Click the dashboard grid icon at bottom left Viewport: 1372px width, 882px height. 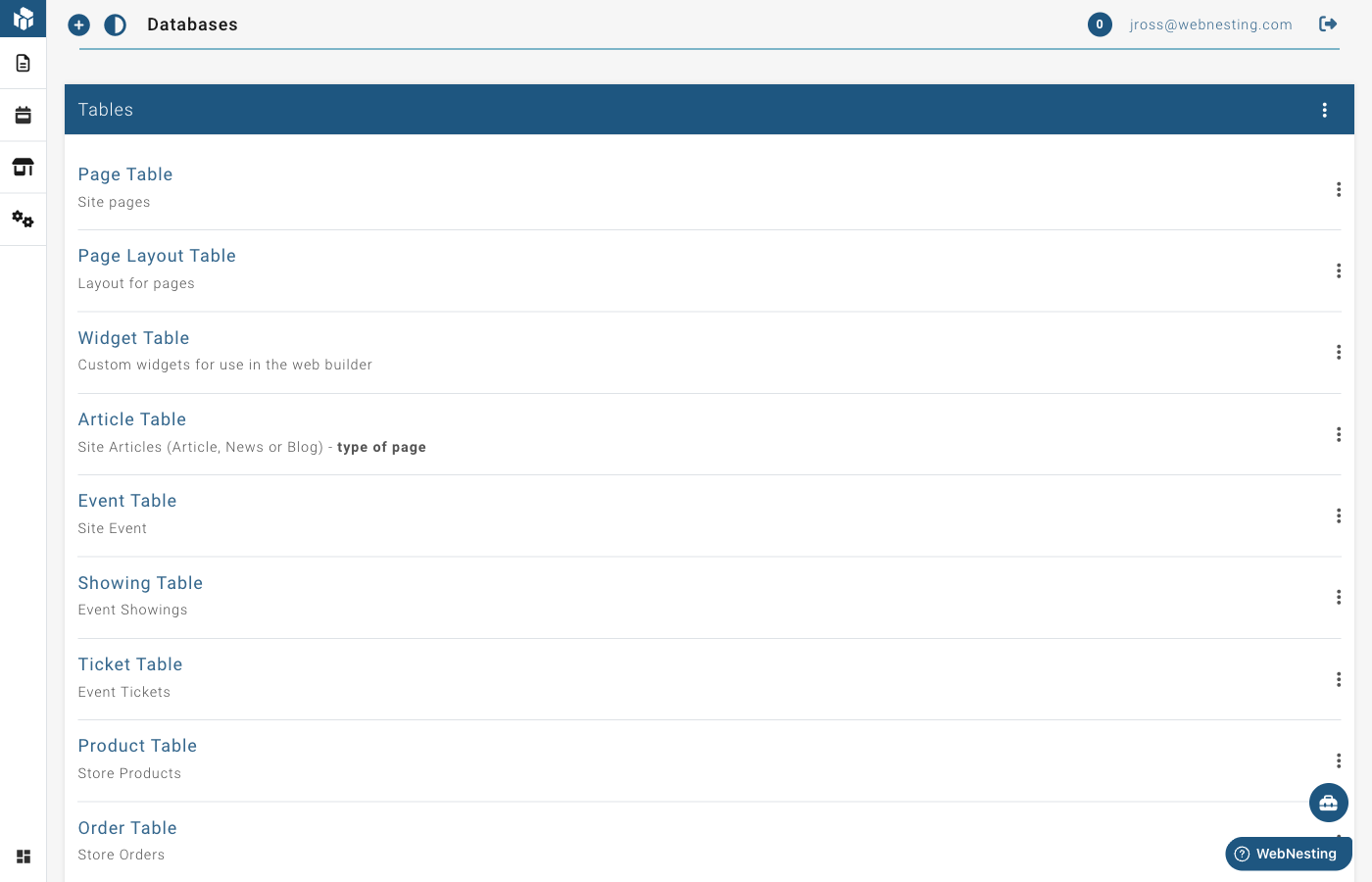click(x=23, y=857)
